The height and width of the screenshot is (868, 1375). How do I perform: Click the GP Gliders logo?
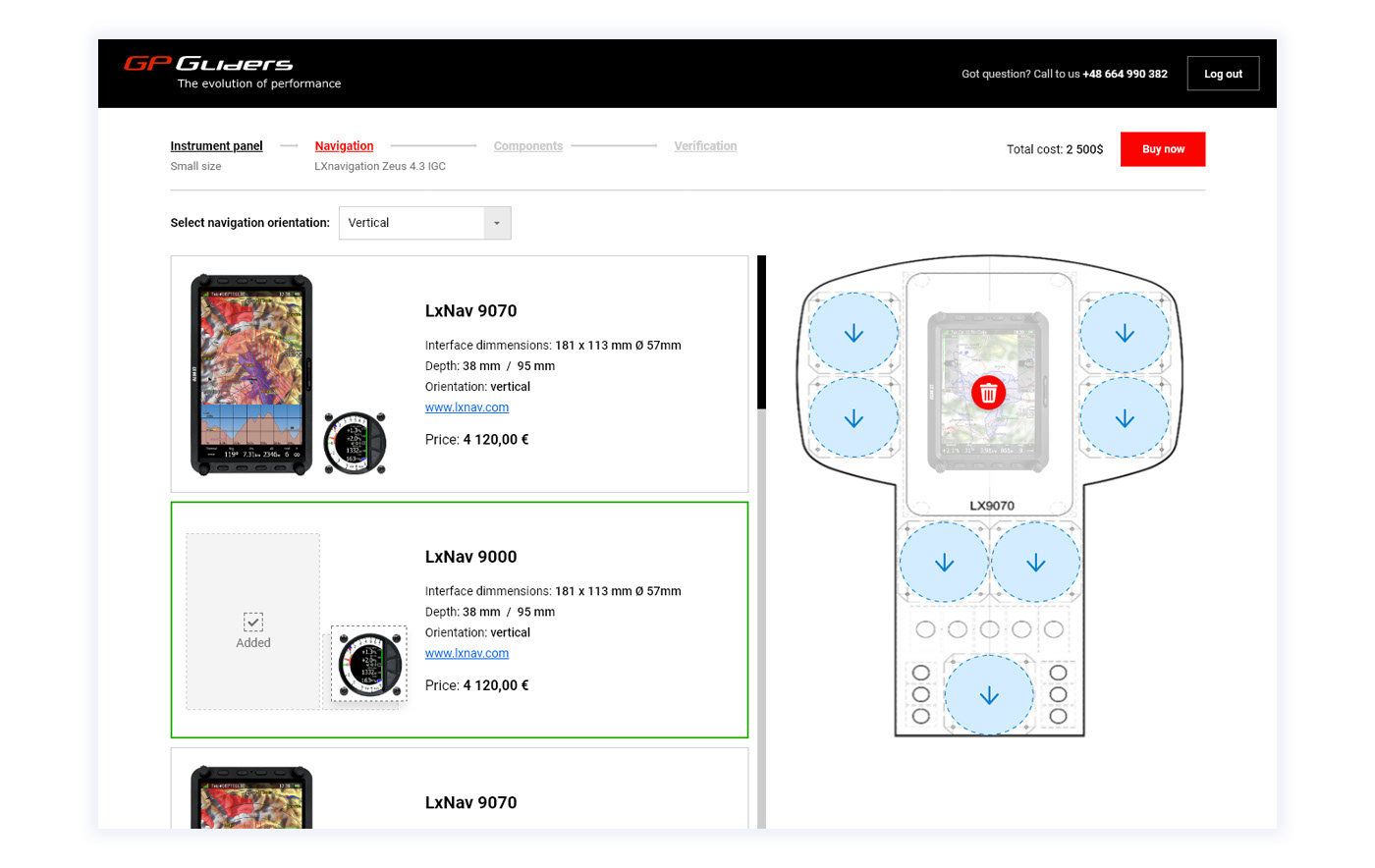(x=233, y=73)
